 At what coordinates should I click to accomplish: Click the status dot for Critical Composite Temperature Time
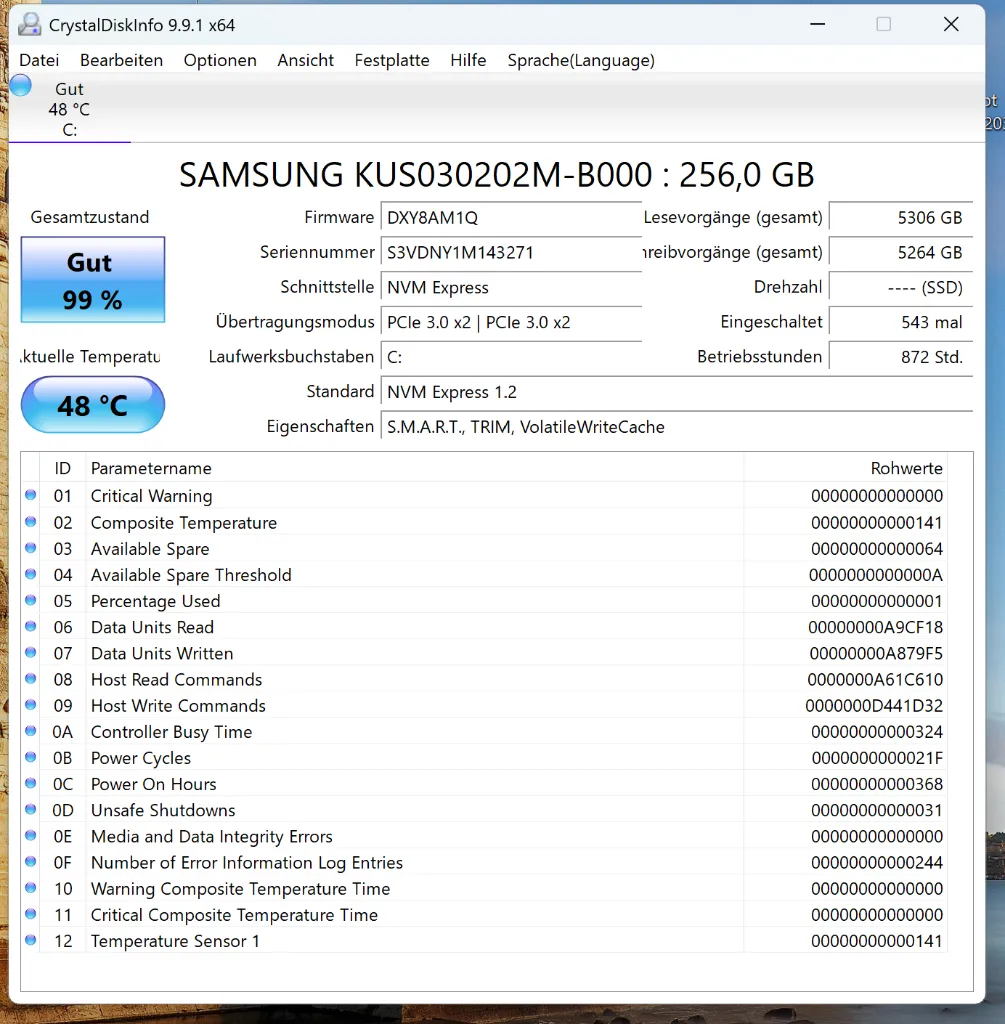[31, 914]
